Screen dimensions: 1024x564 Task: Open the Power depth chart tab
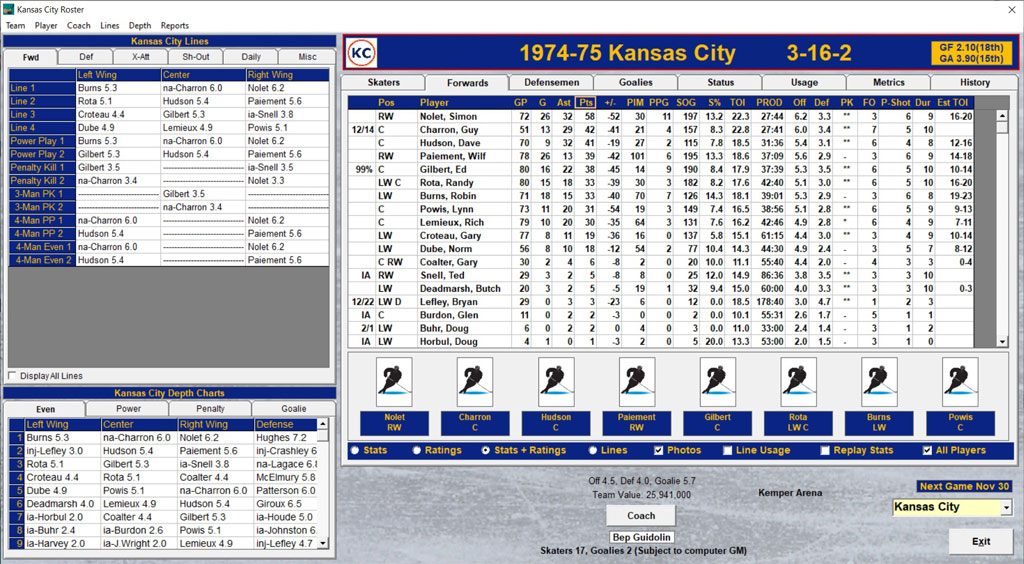(128, 409)
